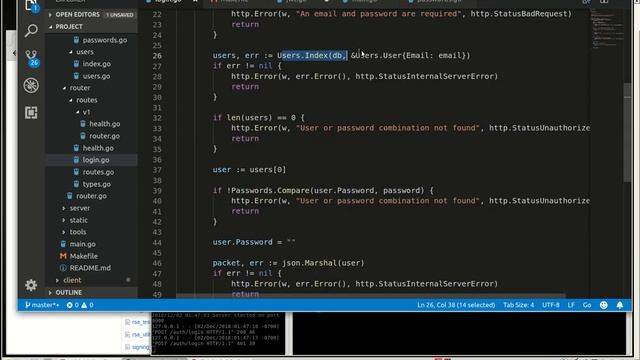Click the left terminal window behind editor
This screenshot has width=640, height=360.
click(x=218, y=333)
